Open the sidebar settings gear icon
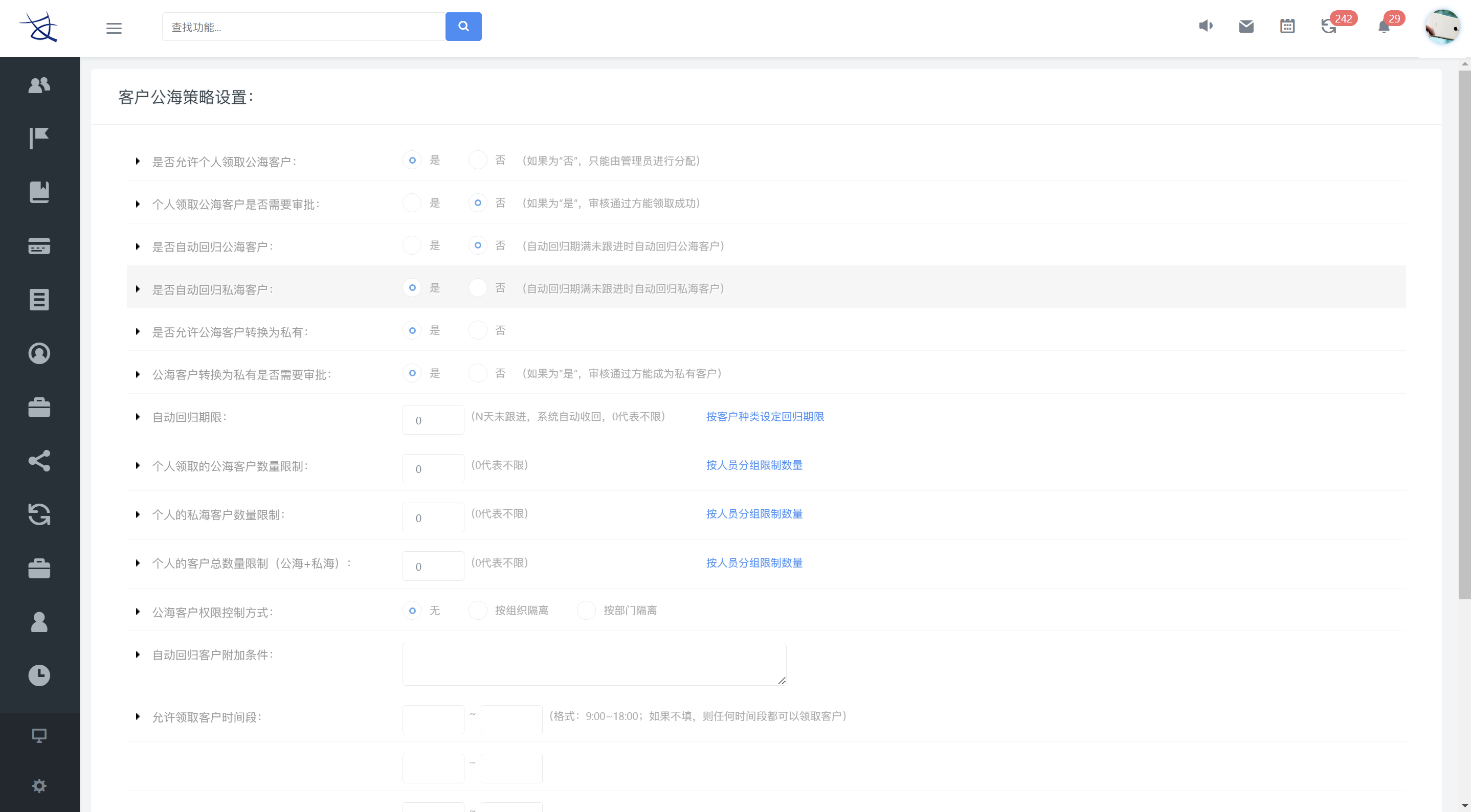Viewport: 1471px width, 812px height. (39, 786)
